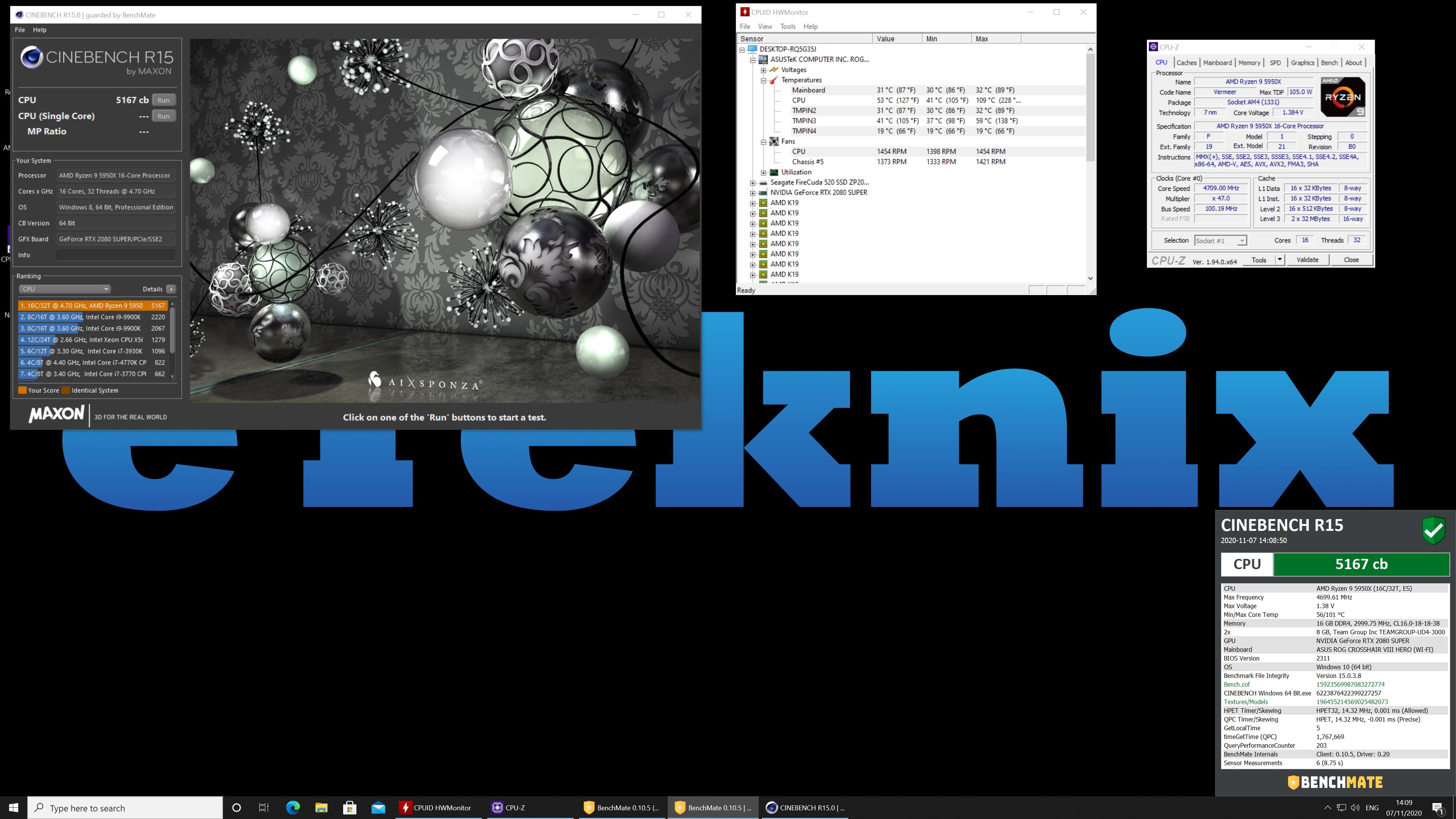The image size is (1456, 819).
Task: Run the CPU multi-core benchmark
Action: [x=163, y=100]
